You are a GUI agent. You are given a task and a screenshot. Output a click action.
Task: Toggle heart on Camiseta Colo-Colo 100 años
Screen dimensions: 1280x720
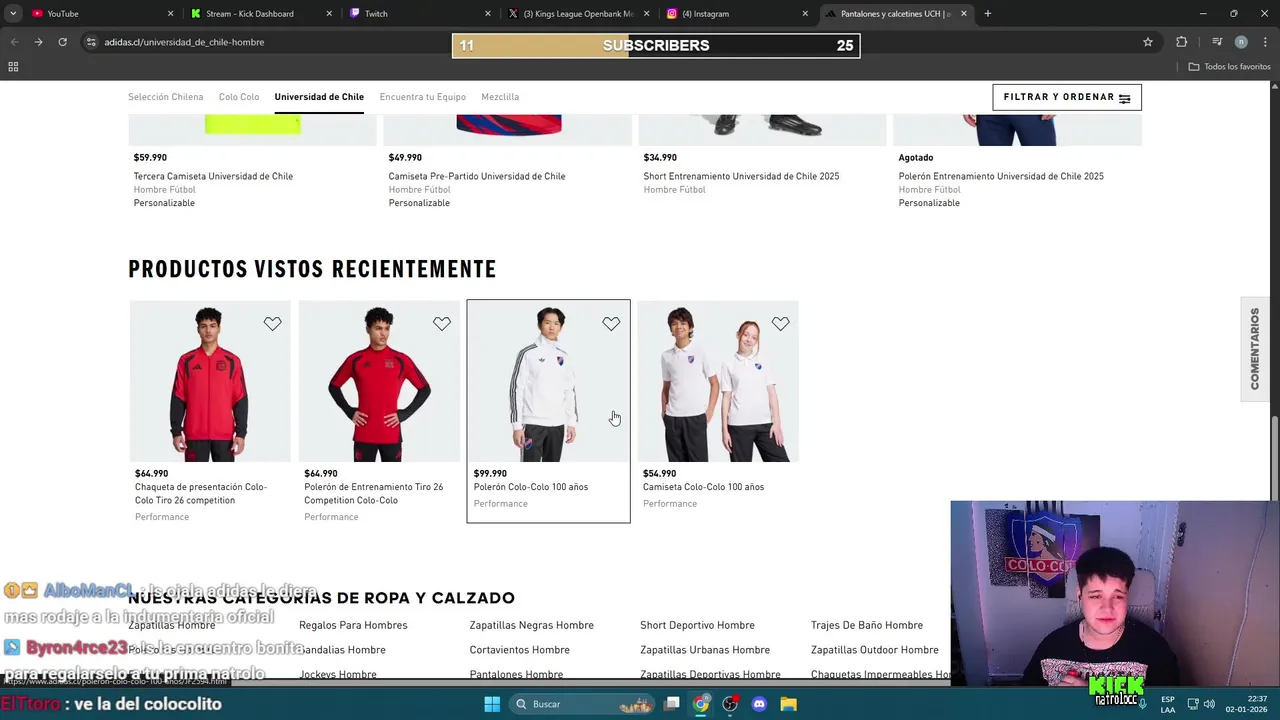pos(780,324)
